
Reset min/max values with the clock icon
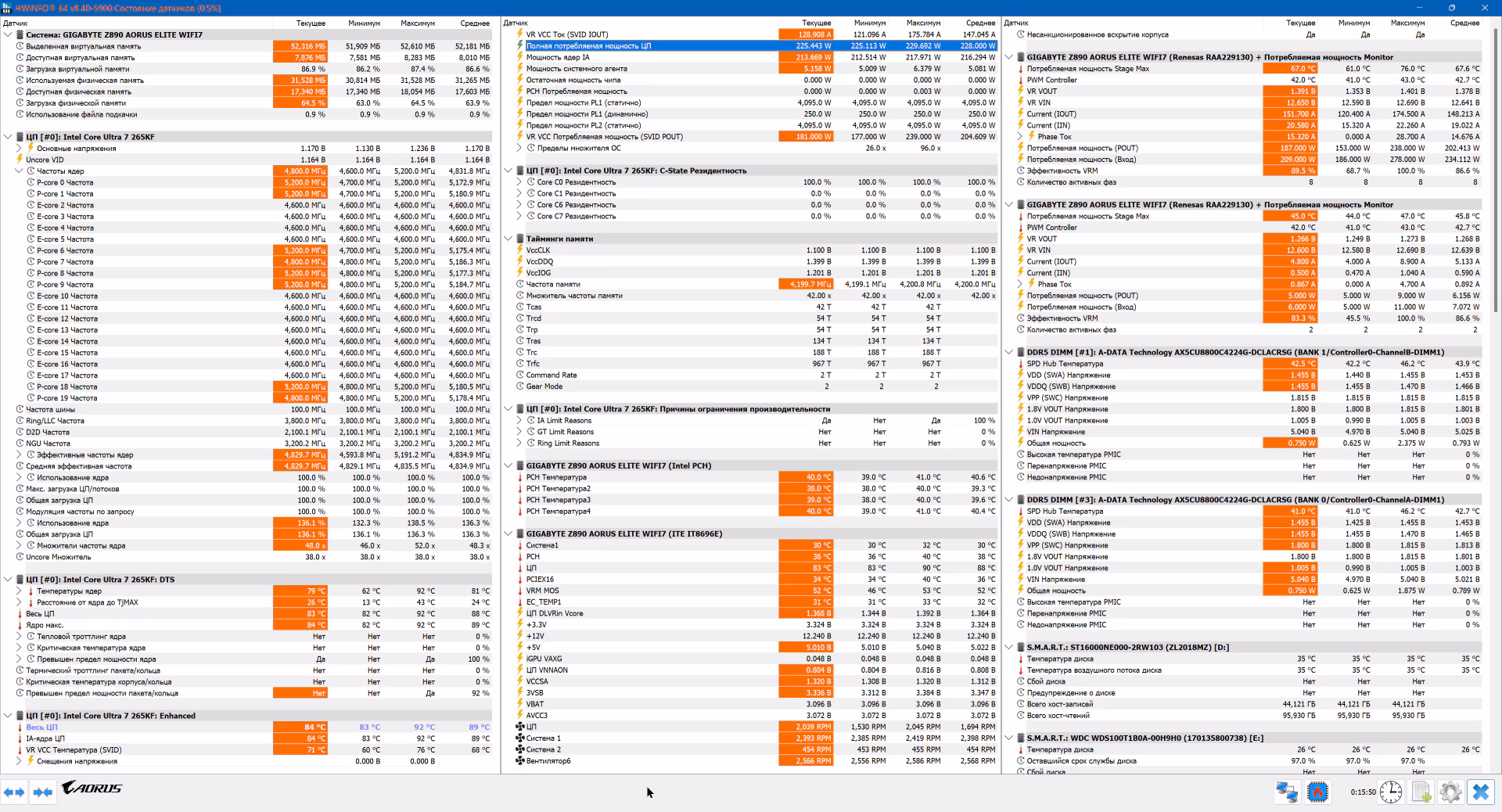(x=1390, y=792)
